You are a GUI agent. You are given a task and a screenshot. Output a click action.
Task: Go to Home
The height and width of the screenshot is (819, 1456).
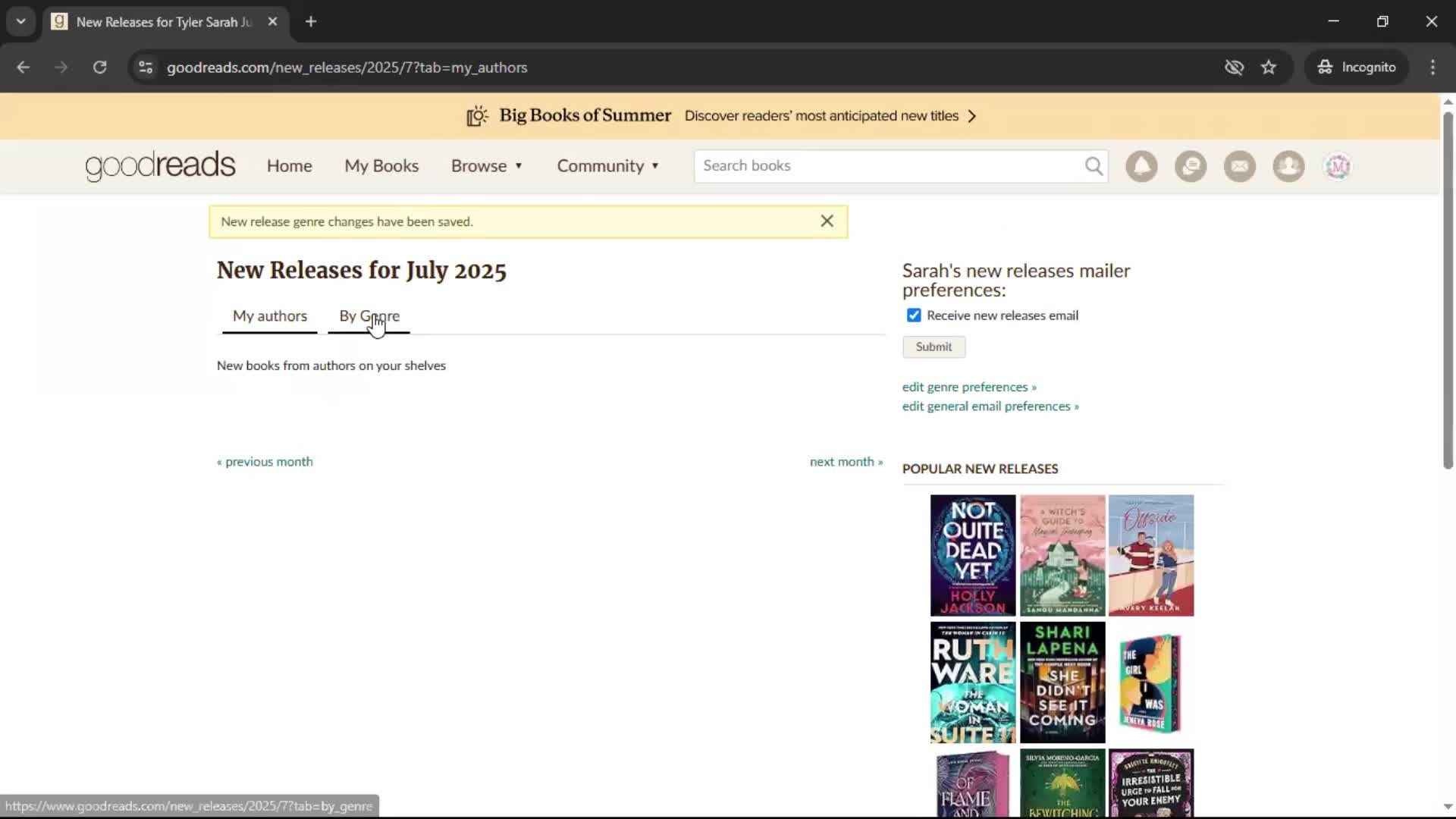pyautogui.click(x=289, y=166)
